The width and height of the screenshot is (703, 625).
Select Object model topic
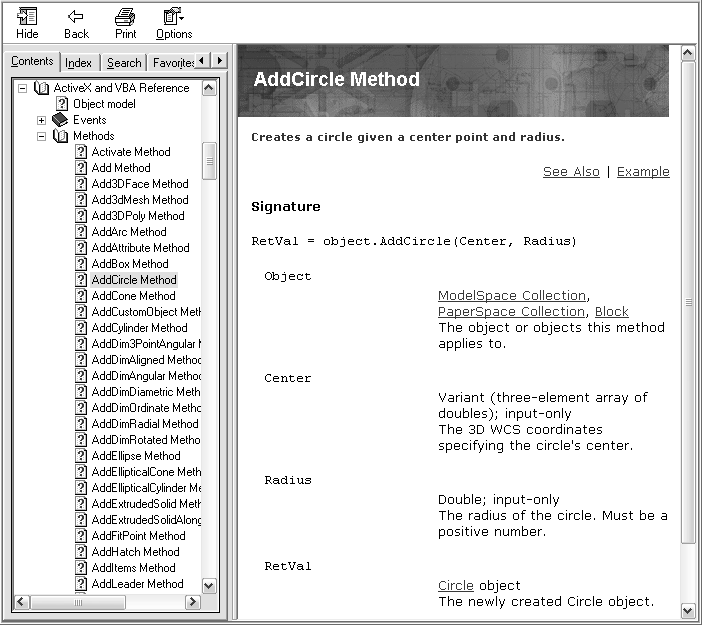click(x=104, y=104)
